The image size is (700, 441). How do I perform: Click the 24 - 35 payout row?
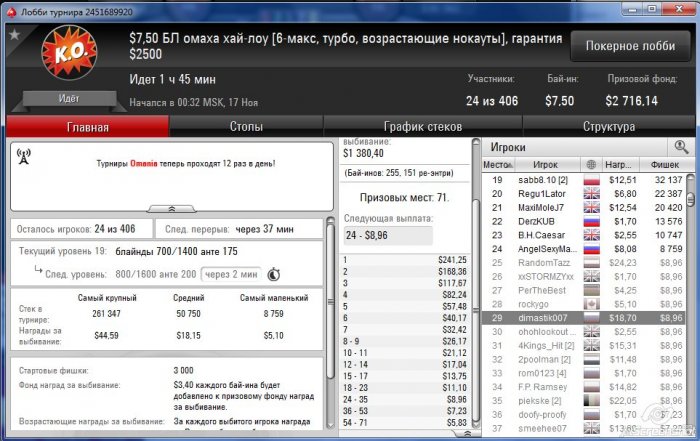(404, 399)
